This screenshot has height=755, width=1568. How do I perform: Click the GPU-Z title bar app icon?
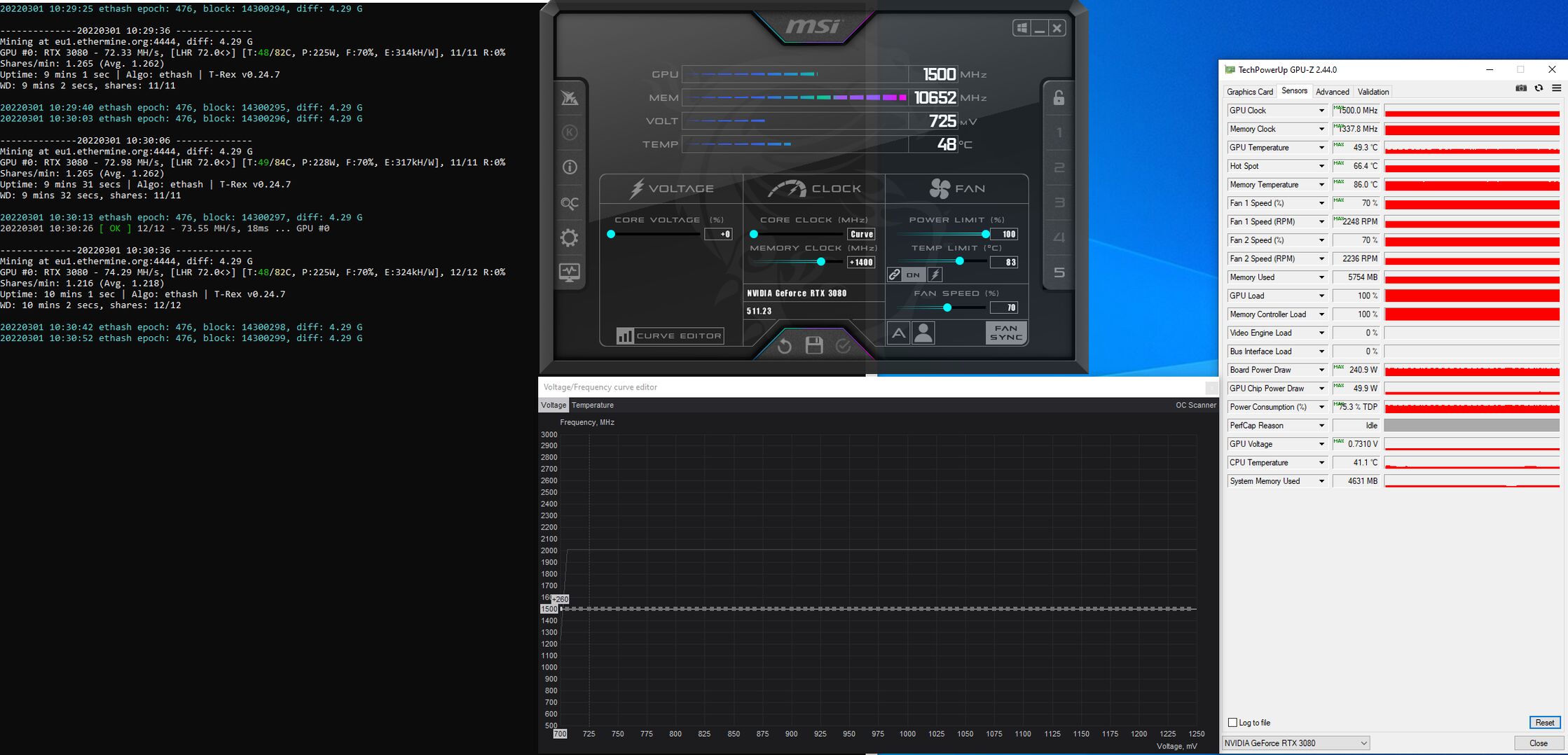1230,70
